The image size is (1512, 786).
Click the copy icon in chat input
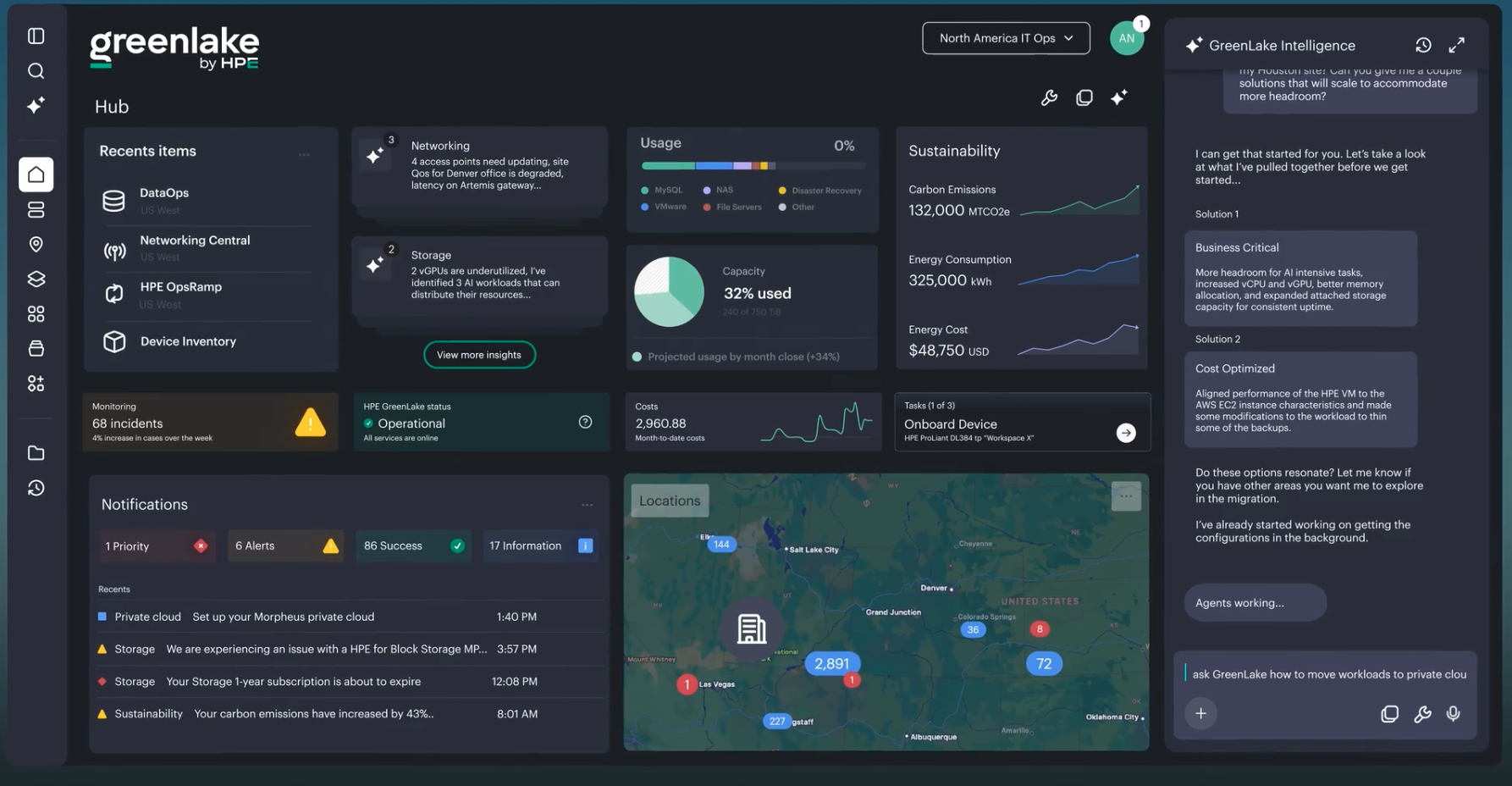(1389, 714)
